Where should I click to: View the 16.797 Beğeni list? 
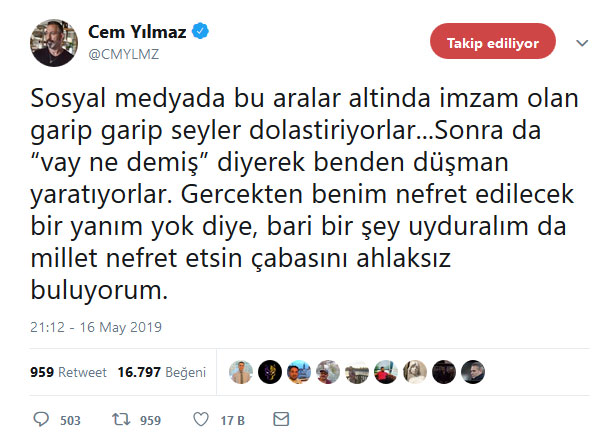pos(161,372)
